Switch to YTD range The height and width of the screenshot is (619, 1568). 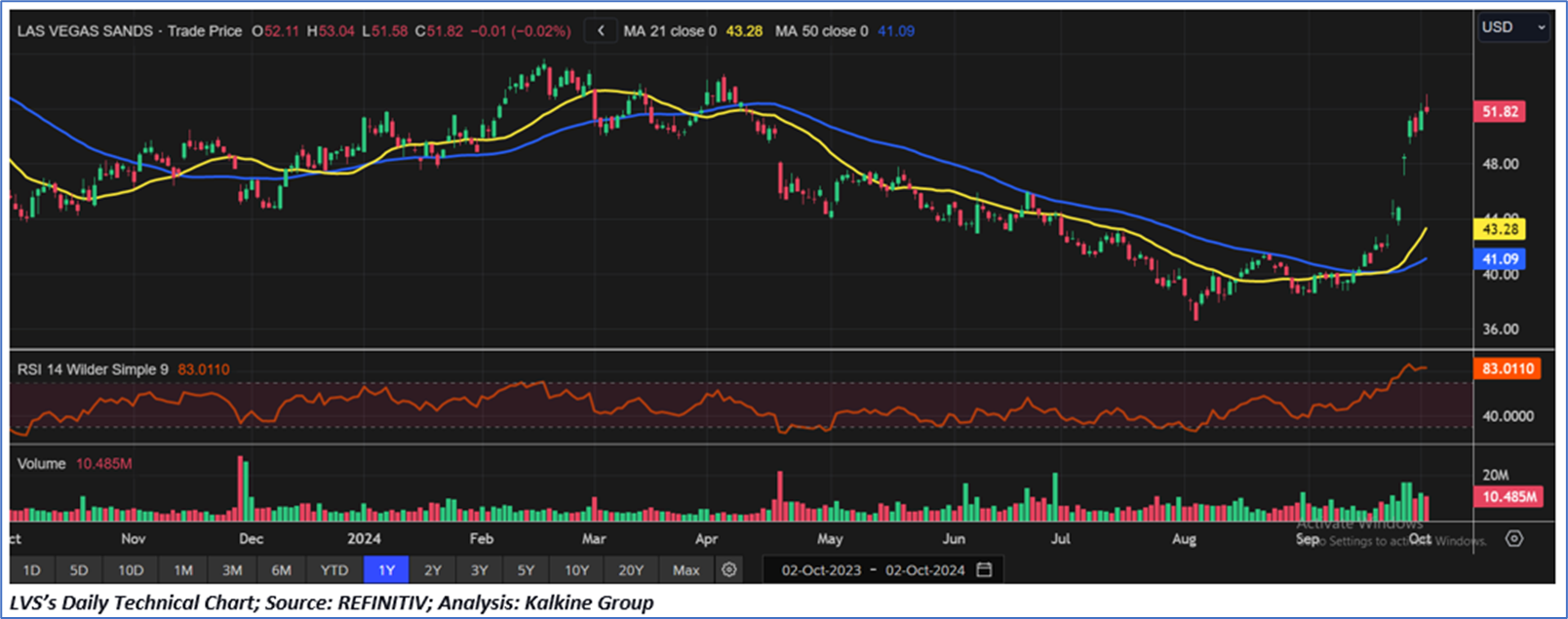(x=333, y=570)
